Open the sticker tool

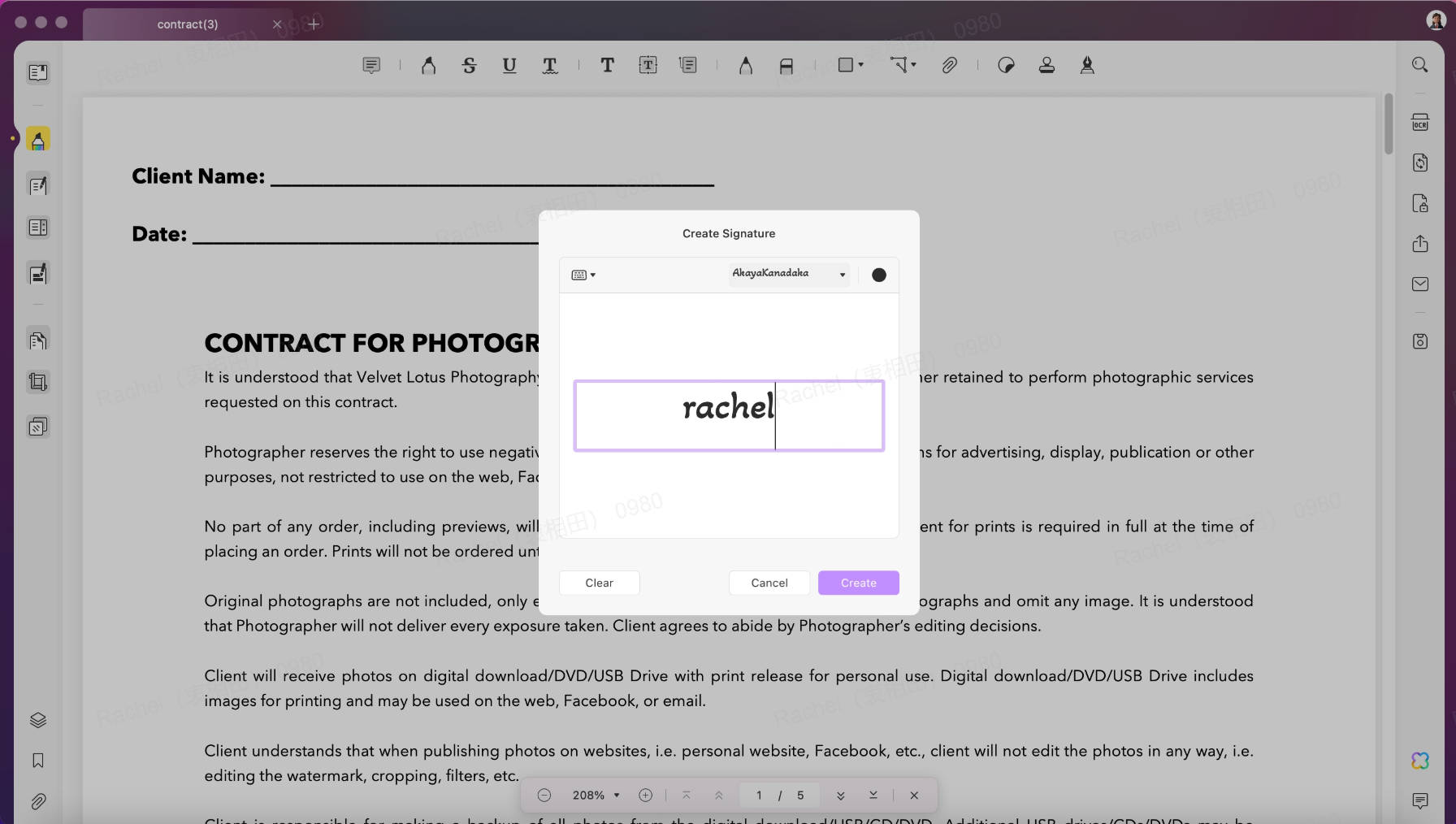1006,65
